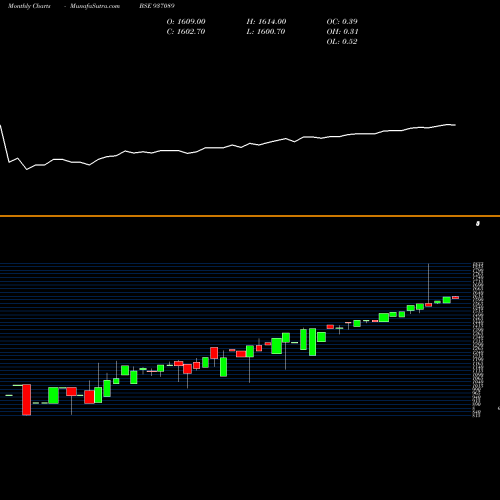Click the Monthly Charts title text

pos(29,6)
